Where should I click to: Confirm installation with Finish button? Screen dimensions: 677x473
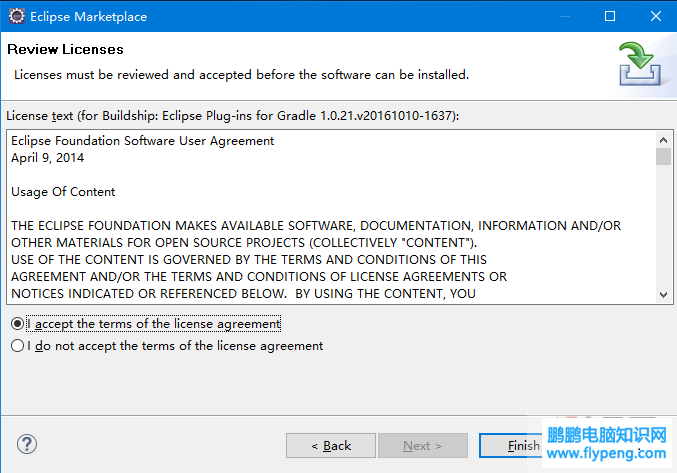(x=510, y=445)
